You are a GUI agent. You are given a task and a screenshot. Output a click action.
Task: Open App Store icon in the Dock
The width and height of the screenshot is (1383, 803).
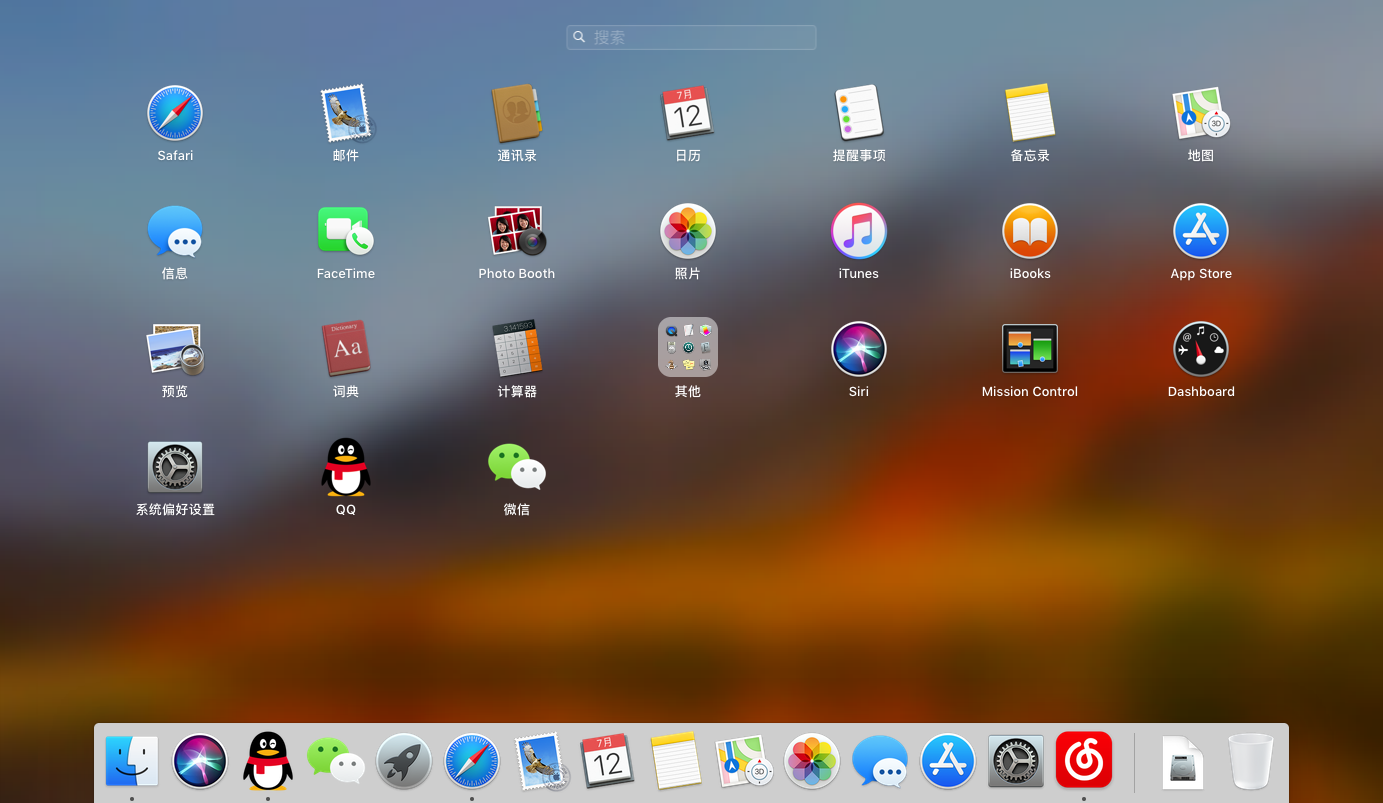point(948,762)
